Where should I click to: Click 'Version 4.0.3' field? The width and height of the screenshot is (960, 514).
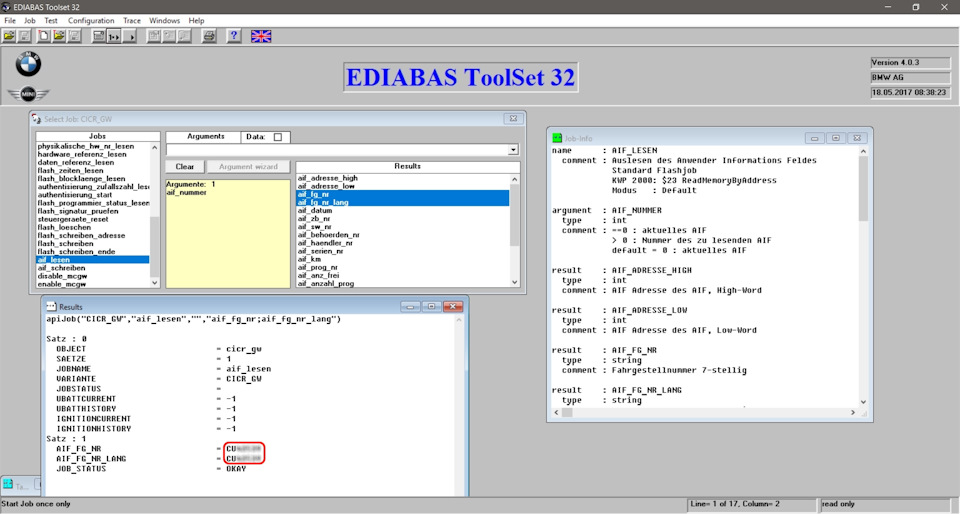pos(910,62)
